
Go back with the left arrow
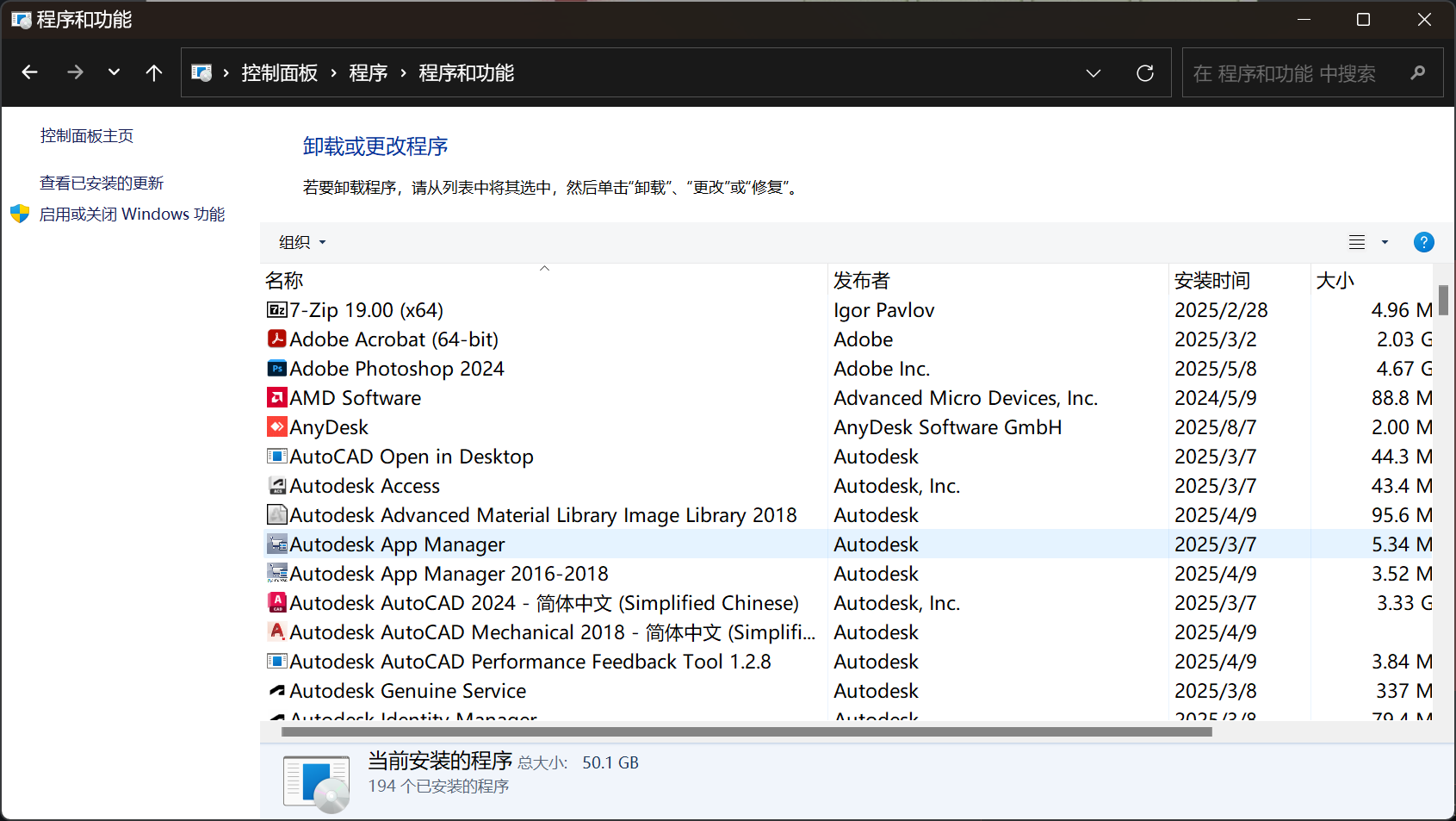(x=29, y=72)
